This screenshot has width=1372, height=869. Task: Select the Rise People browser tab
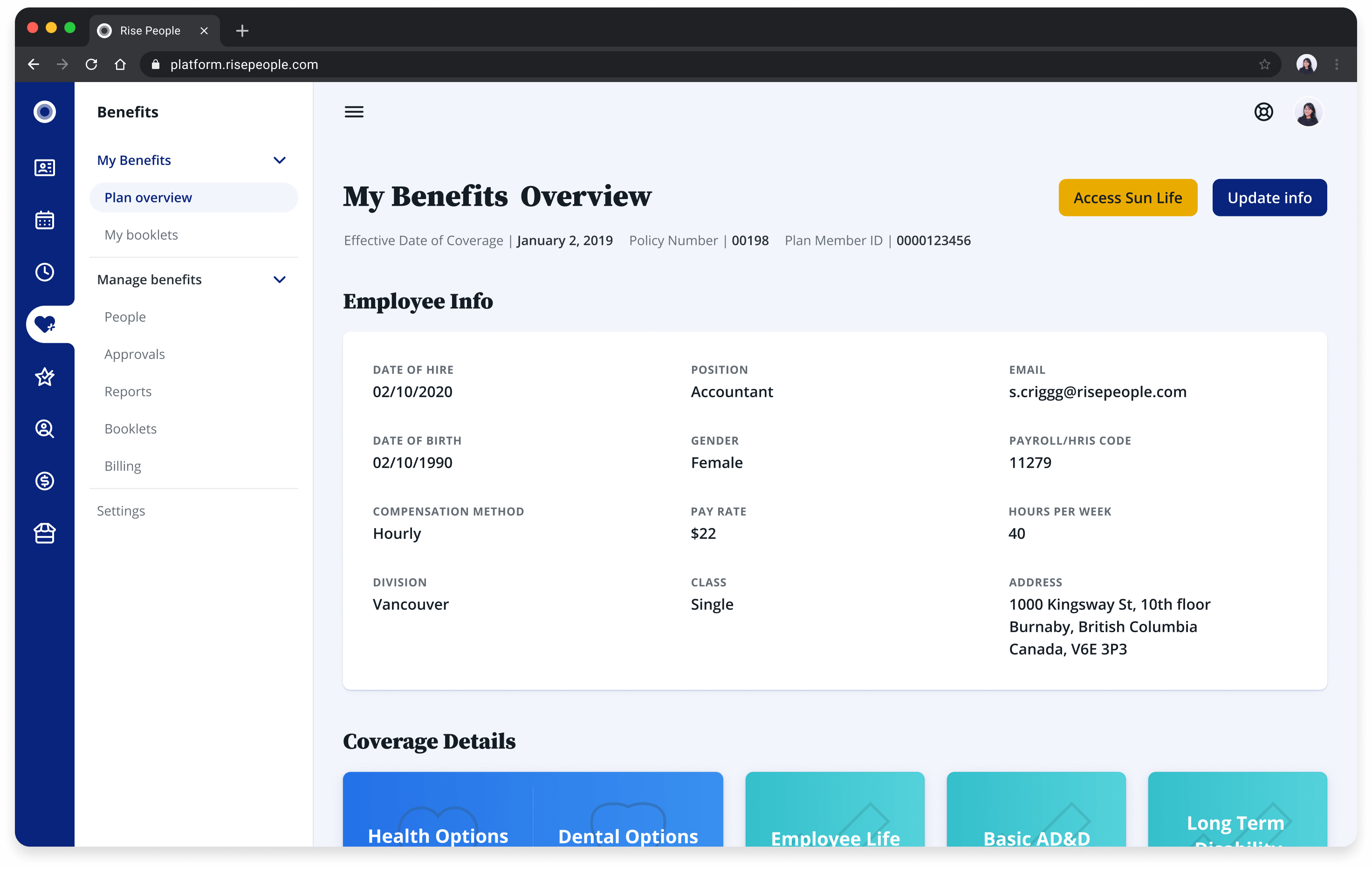[x=154, y=31]
